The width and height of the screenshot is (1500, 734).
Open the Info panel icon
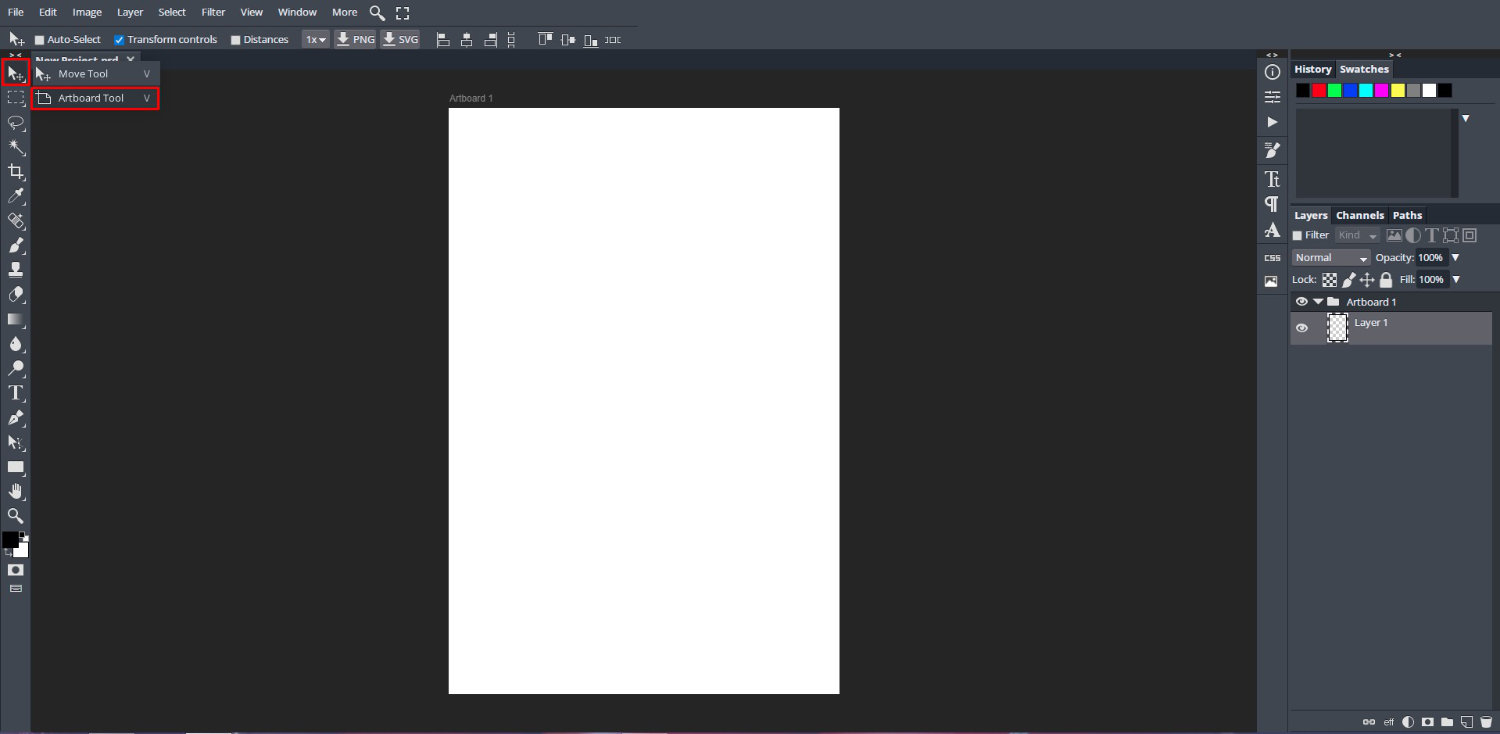click(1272, 72)
